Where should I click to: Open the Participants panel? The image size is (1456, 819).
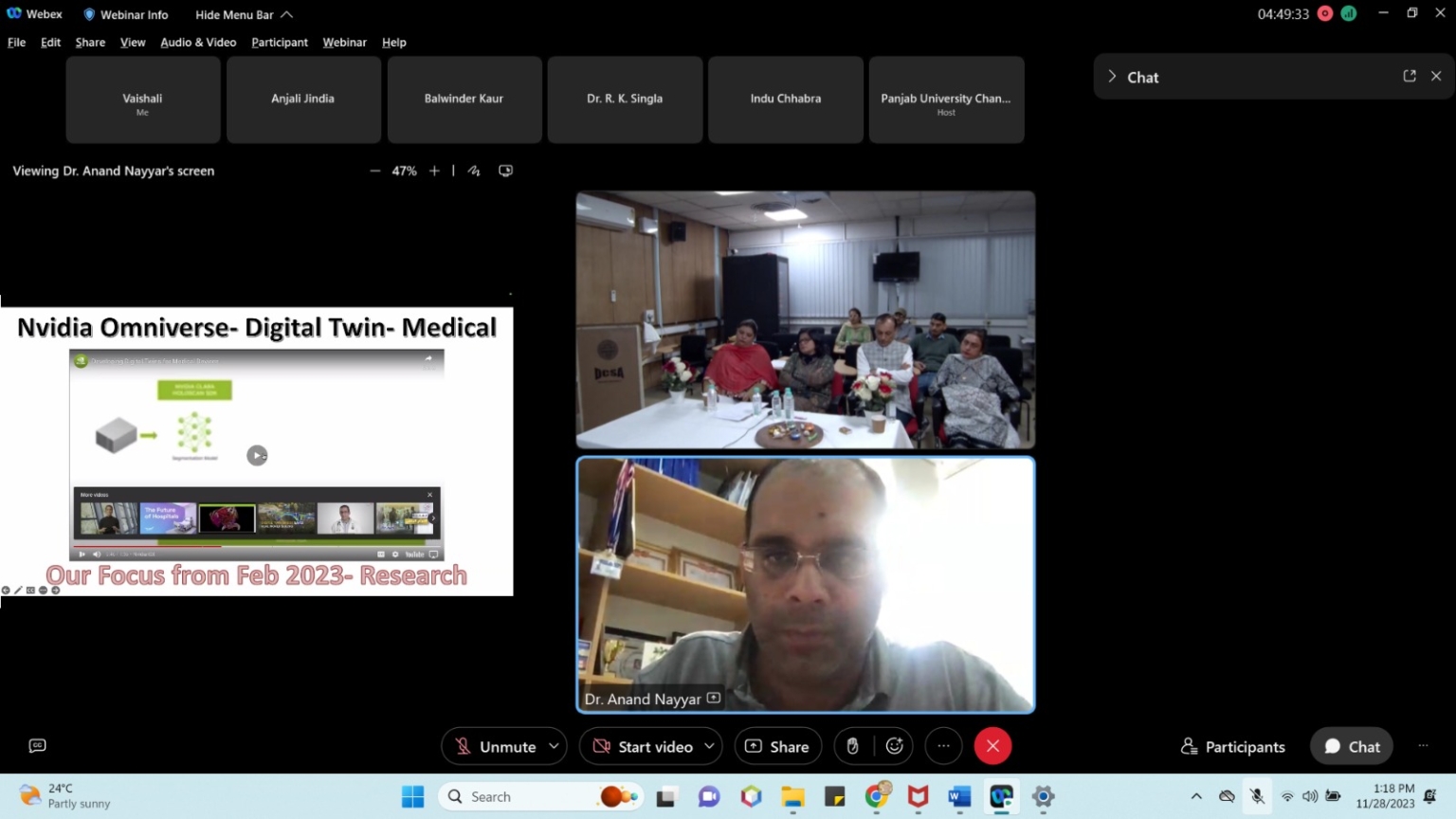point(1233,747)
